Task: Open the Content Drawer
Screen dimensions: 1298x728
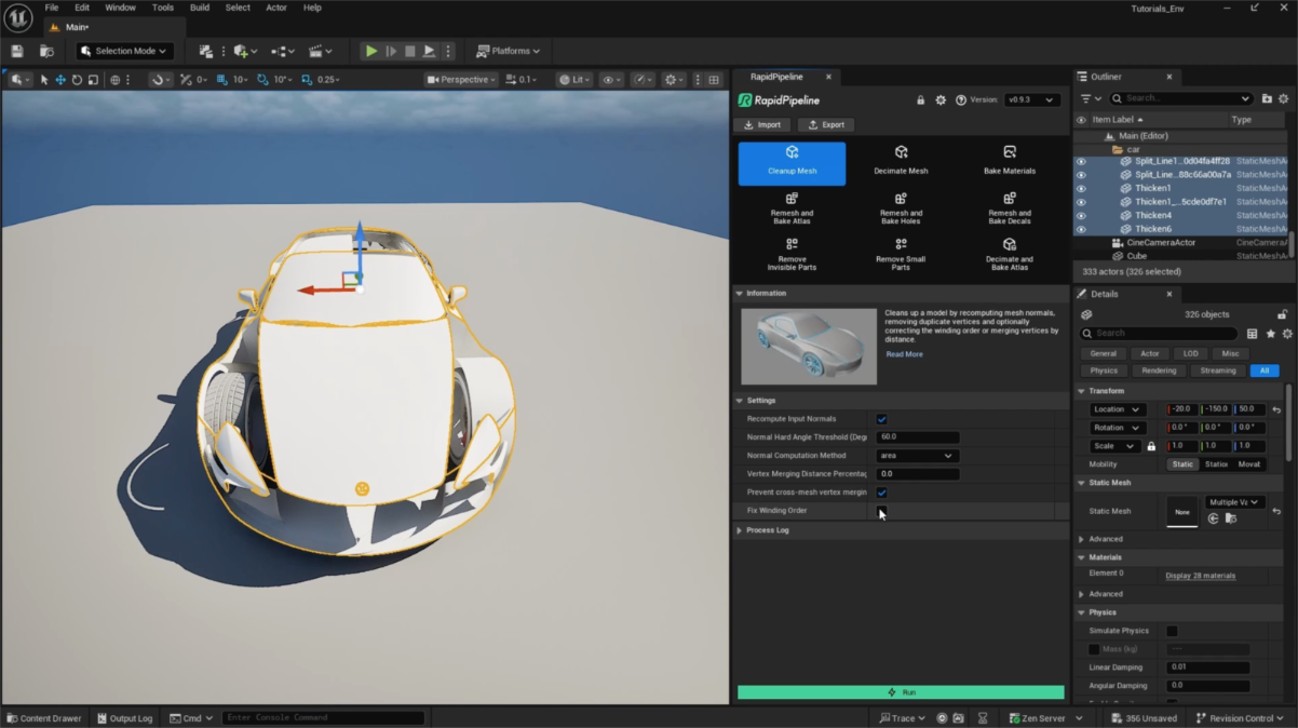Action: pos(44,718)
